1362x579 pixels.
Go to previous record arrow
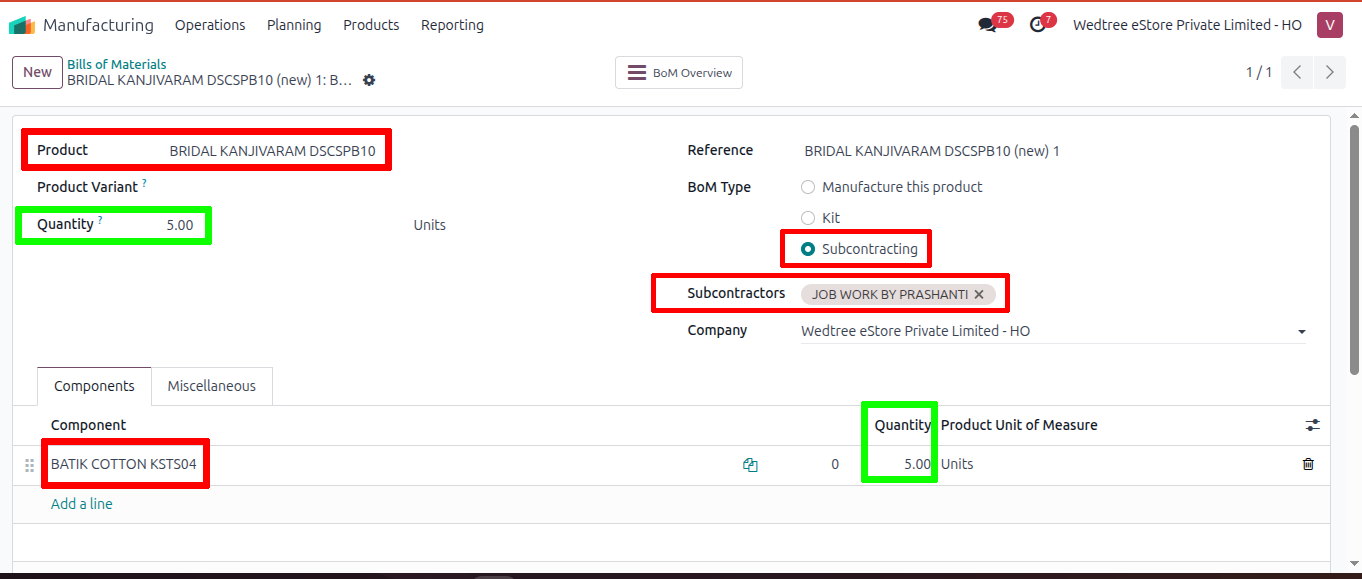coord(1297,72)
